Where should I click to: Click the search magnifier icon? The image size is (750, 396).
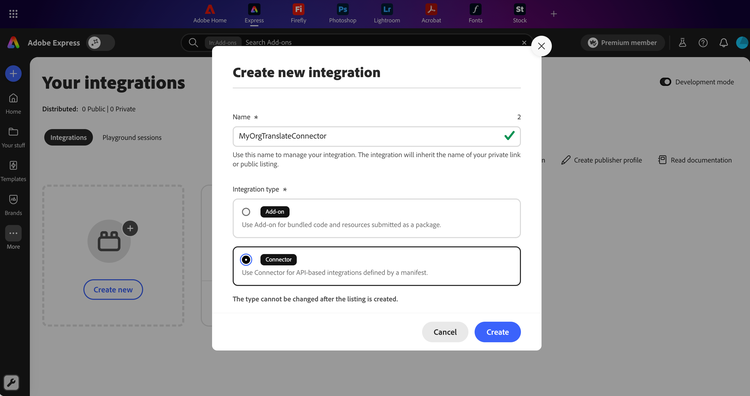[193, 43]
